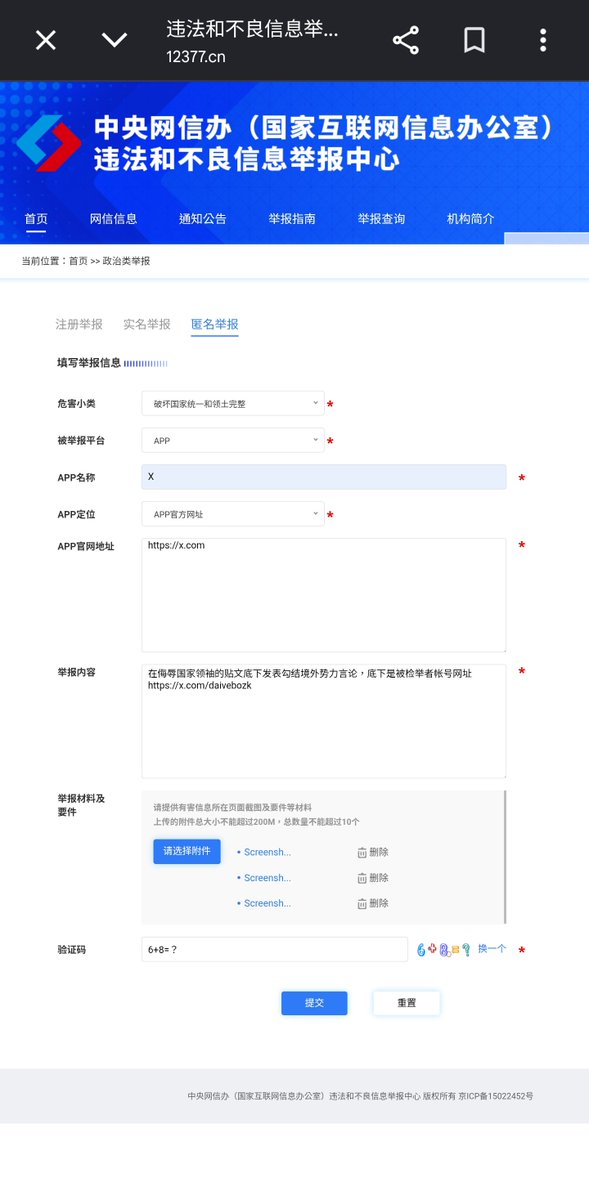The image size is (589, 1200).
Task: Open third Screensh... attachment link
Action: (x=267, y=903)
